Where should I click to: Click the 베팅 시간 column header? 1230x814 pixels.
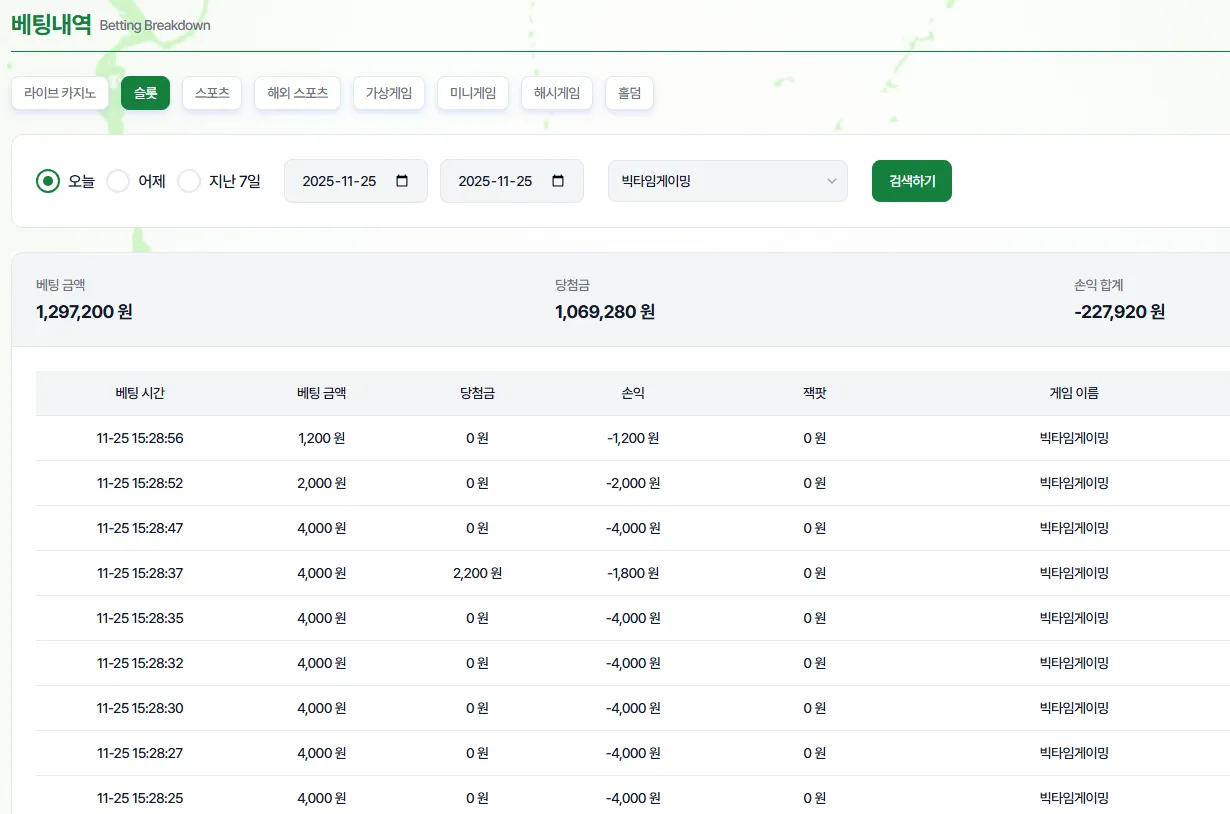click(x=140, y=393)
